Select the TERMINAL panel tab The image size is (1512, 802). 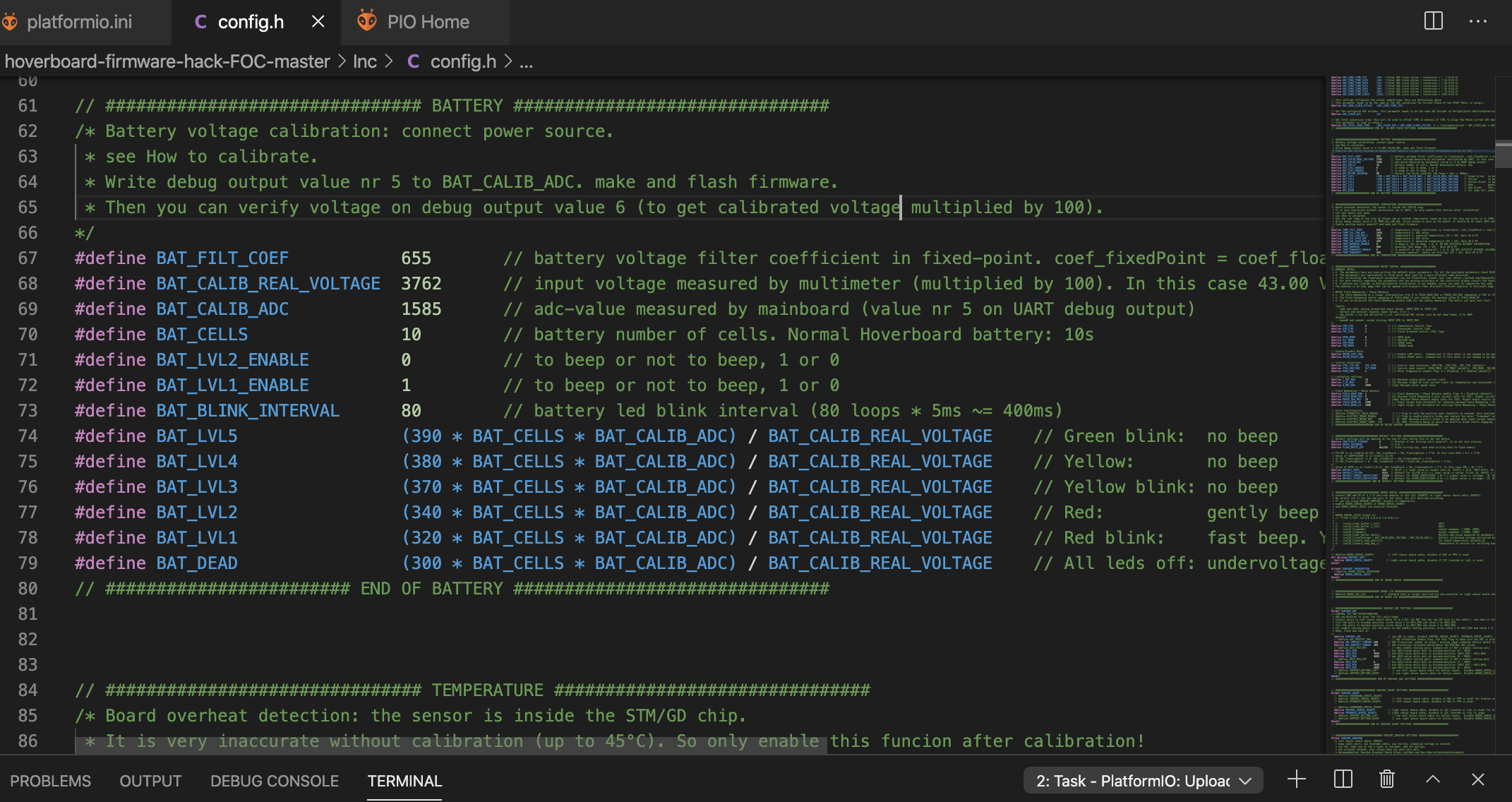[404, 781]
